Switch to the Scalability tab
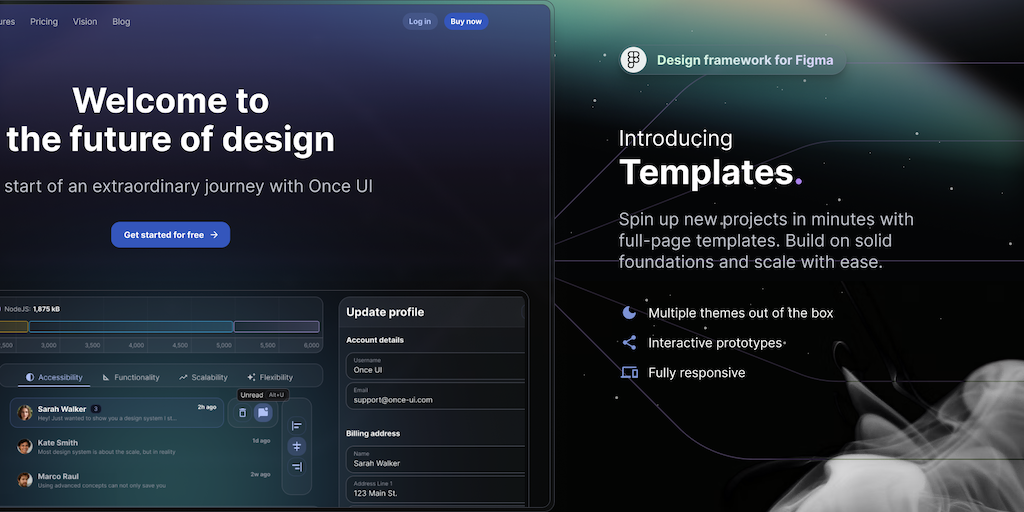This screenshot has height=512, width=1024. coord(203,377)
